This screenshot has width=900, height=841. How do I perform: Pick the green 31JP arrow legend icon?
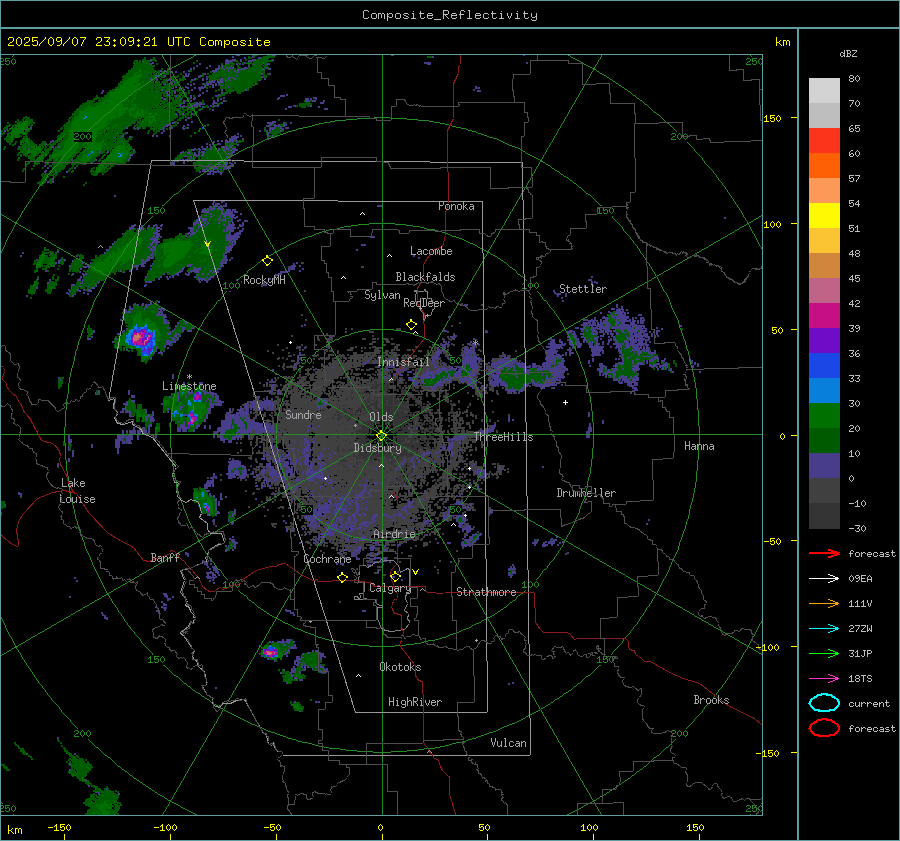[824, 653]
